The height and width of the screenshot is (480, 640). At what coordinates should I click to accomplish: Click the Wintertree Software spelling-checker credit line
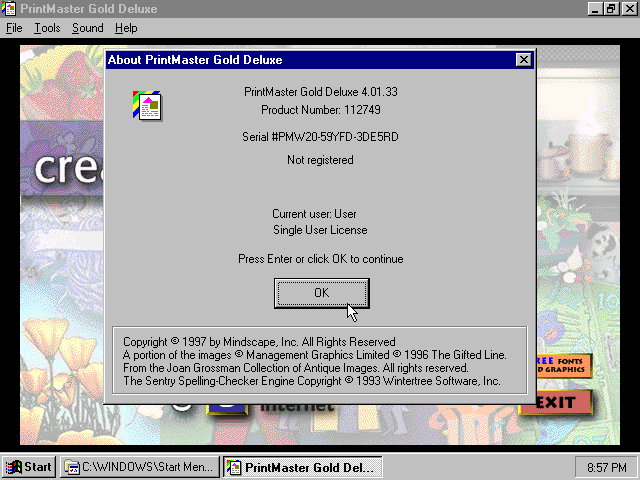312,381
